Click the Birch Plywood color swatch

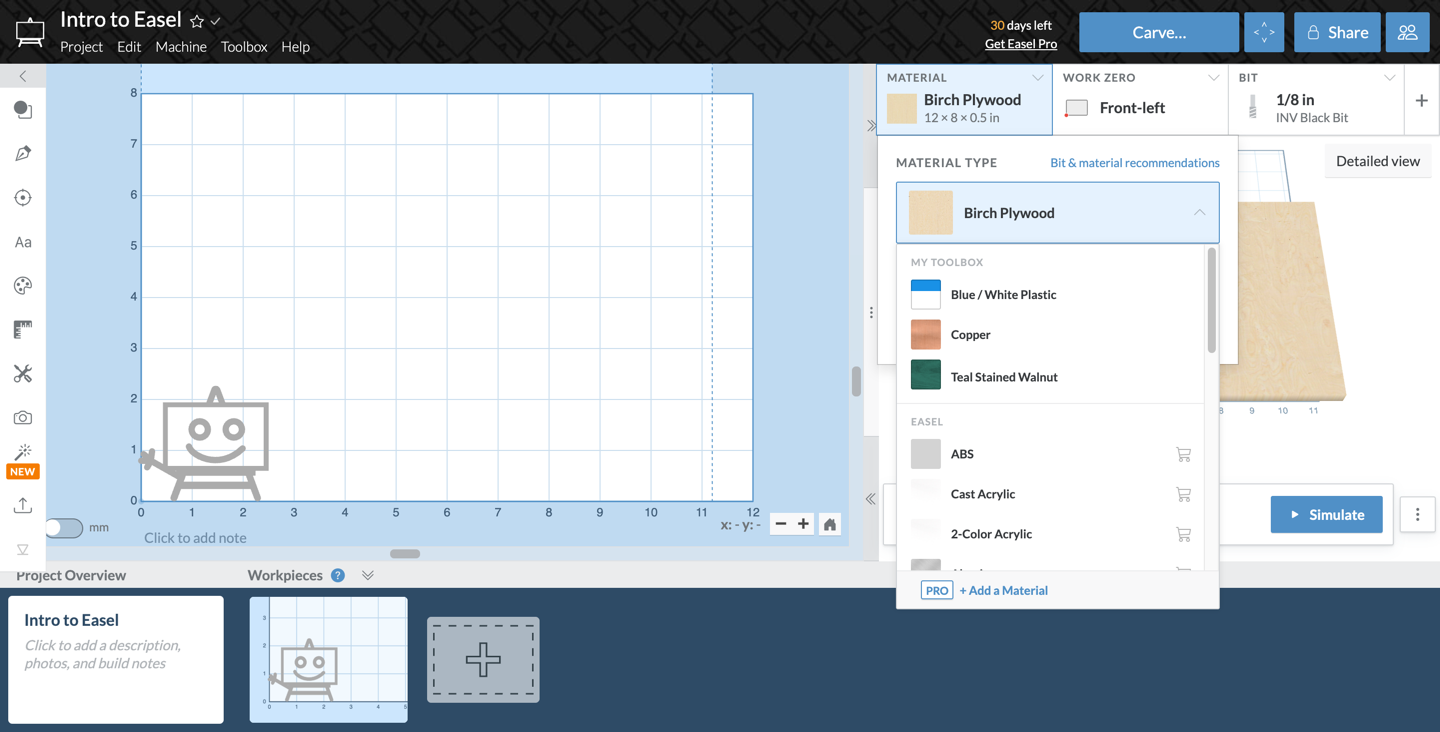point(931,213)
